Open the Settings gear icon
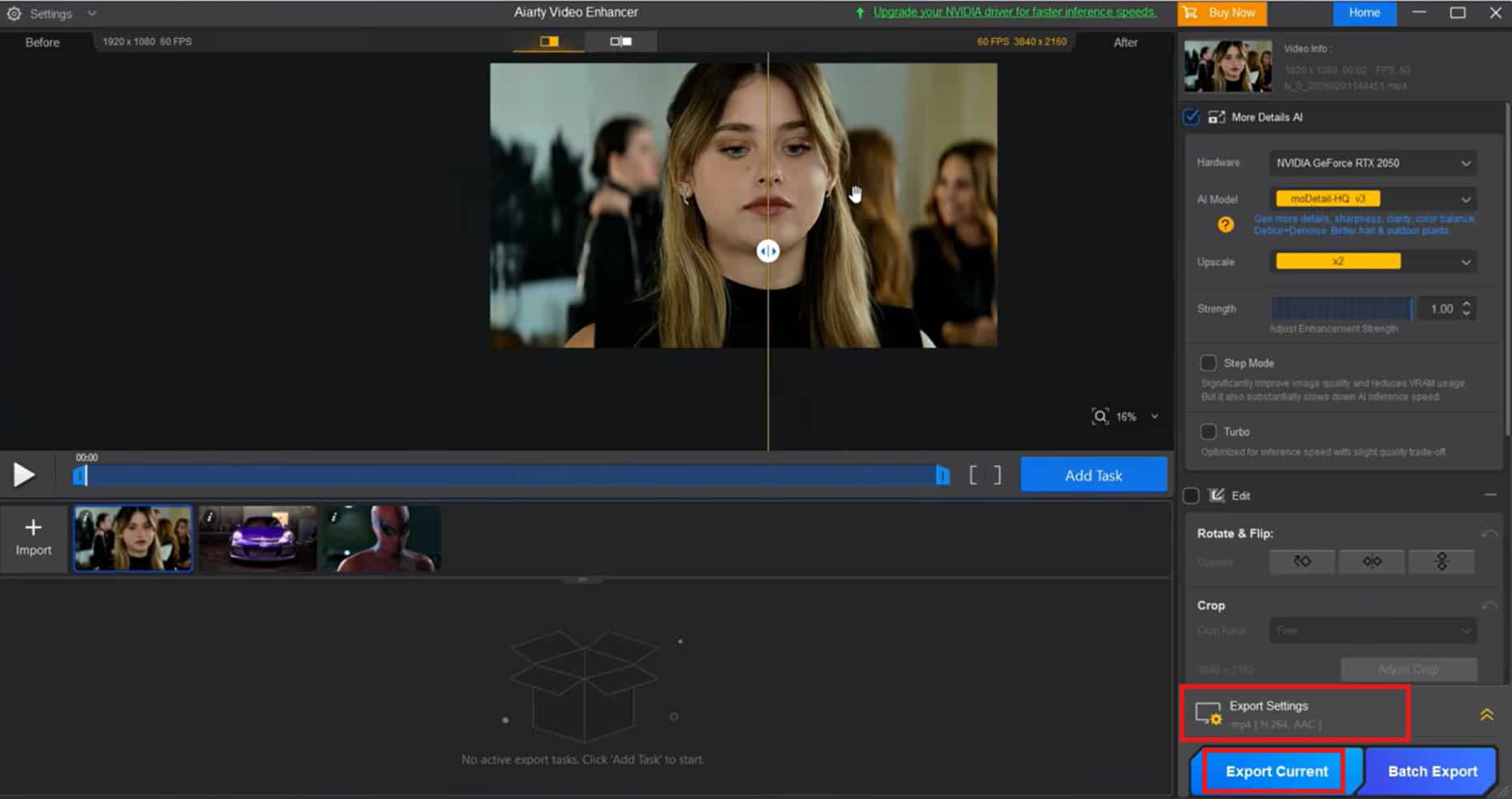Image resolution: width=1512 pixels, height=799 pixels. coord(14,14)
